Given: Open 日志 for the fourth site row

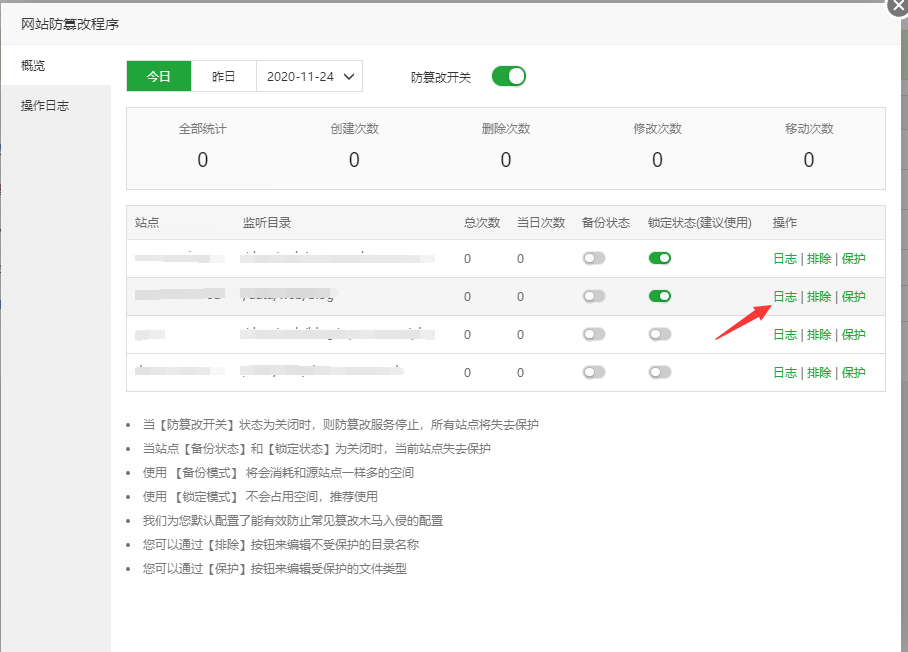Looking at the screenshot, I should point(785,372).
